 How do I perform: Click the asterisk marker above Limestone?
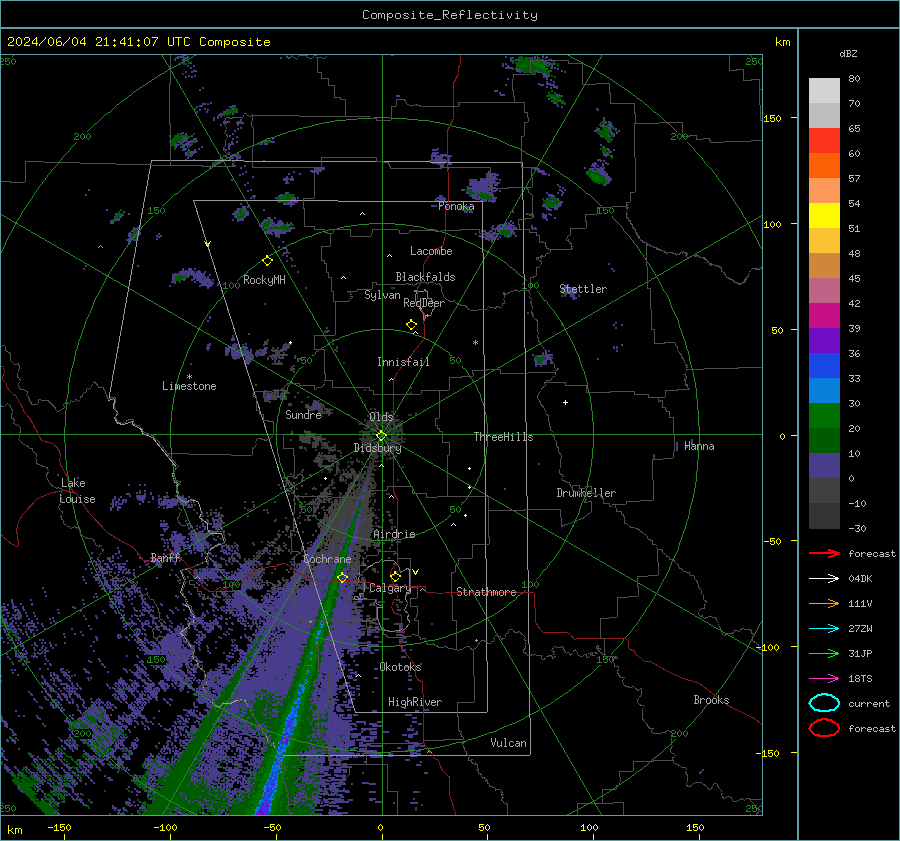coord(189,377)
